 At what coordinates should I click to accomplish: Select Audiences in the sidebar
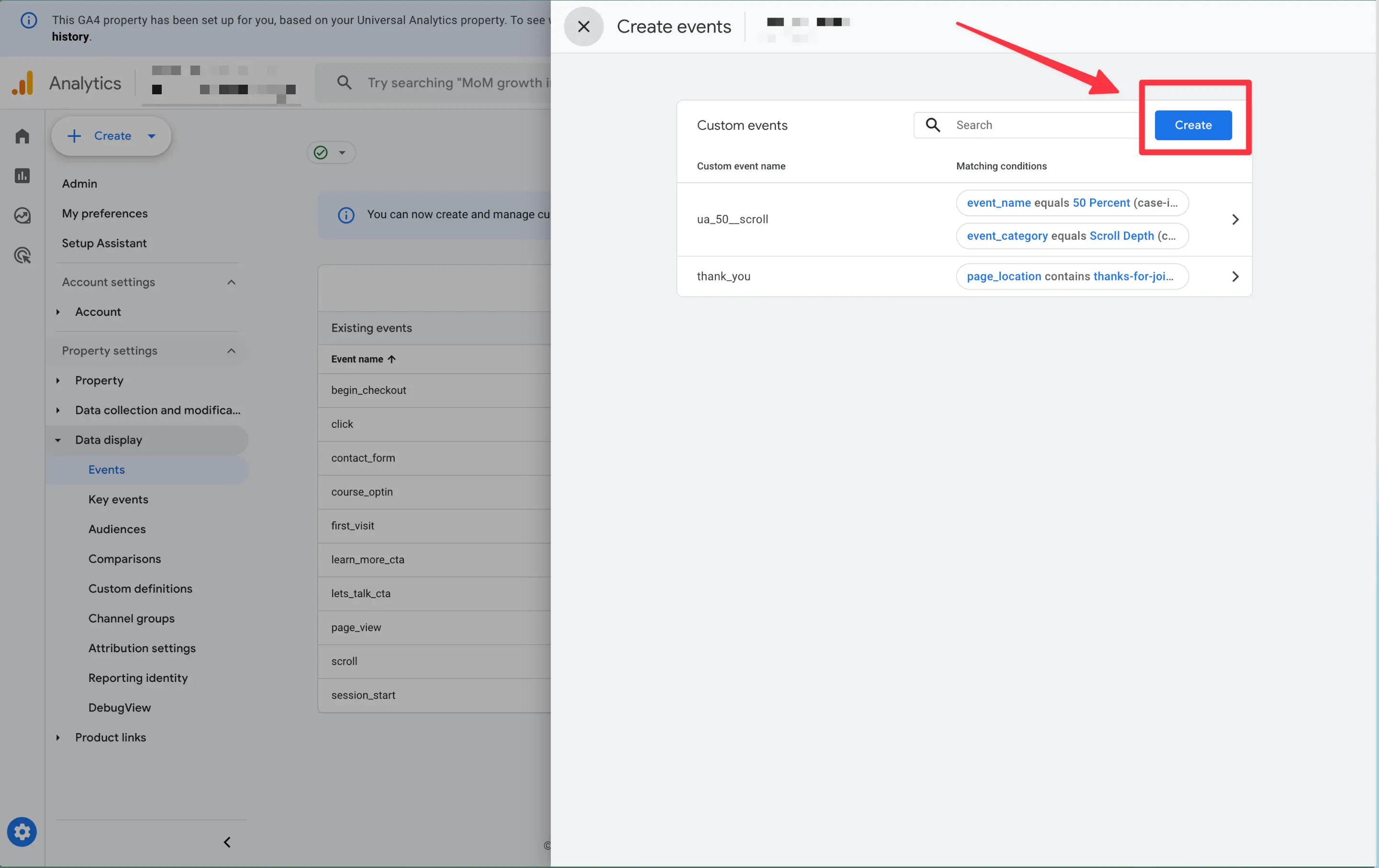[x=117, y=530]
